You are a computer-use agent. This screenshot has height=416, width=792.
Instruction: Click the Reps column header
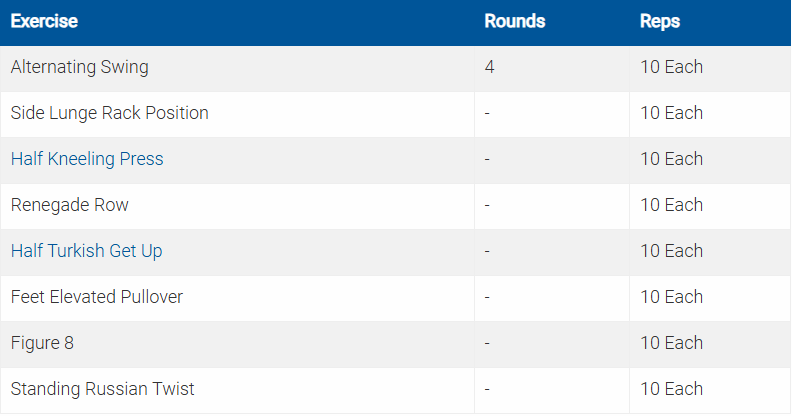tap(659, 21)
